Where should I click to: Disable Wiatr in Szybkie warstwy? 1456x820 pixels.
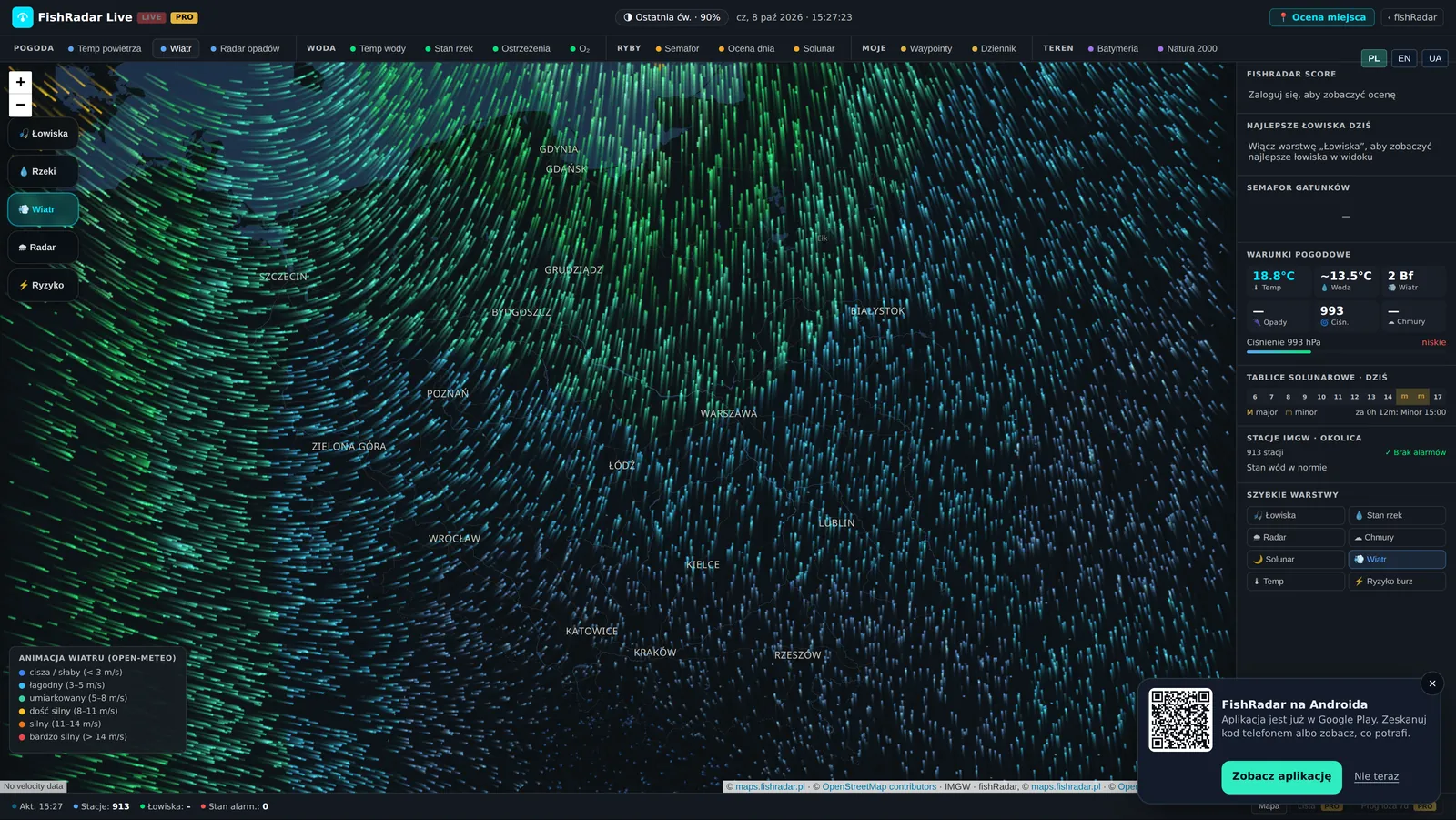[x=1397, y=559]
